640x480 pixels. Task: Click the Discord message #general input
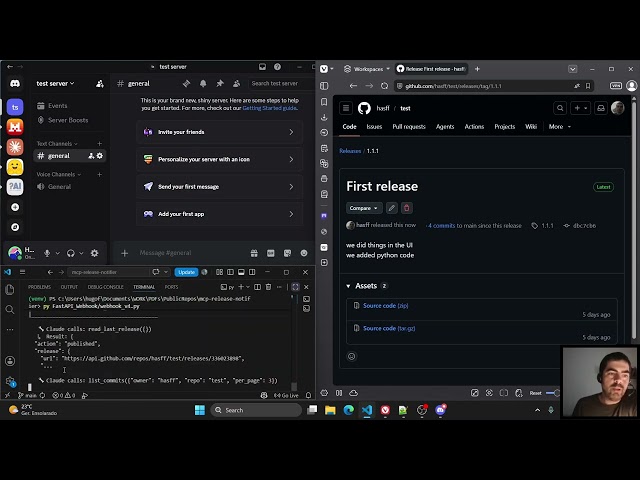192,253
